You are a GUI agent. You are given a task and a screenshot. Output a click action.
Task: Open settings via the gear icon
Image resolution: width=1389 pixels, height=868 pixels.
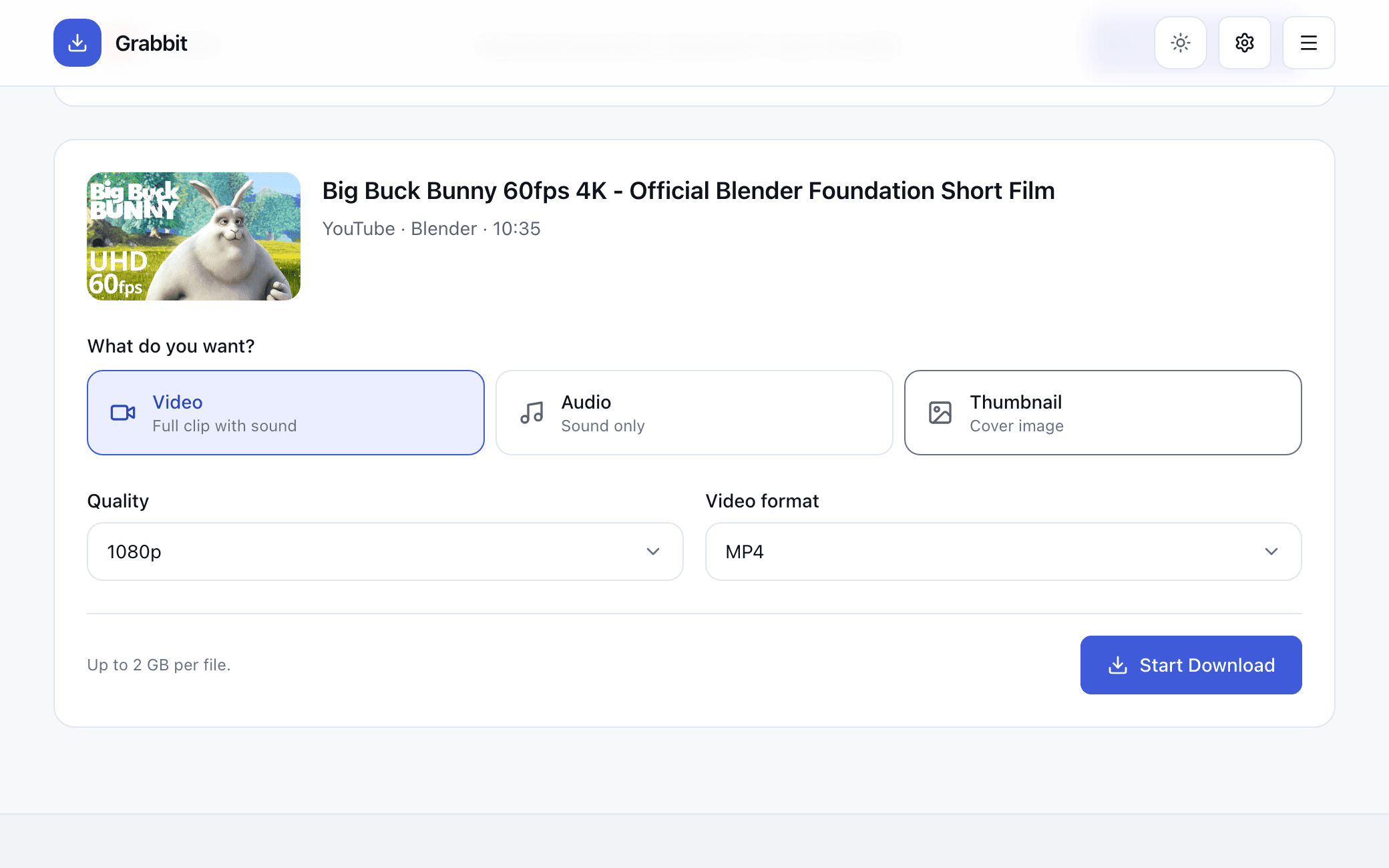tap(1245, 43)
